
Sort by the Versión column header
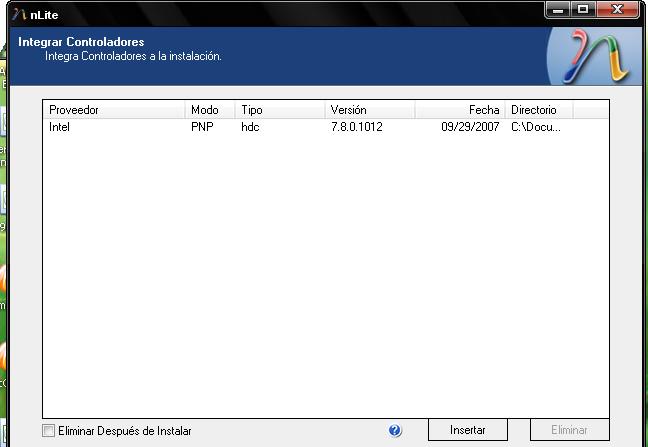coord(370,110)
